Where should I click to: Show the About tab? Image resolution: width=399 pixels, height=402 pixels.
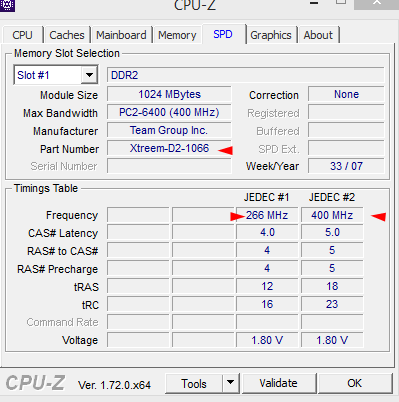(318, 35)
